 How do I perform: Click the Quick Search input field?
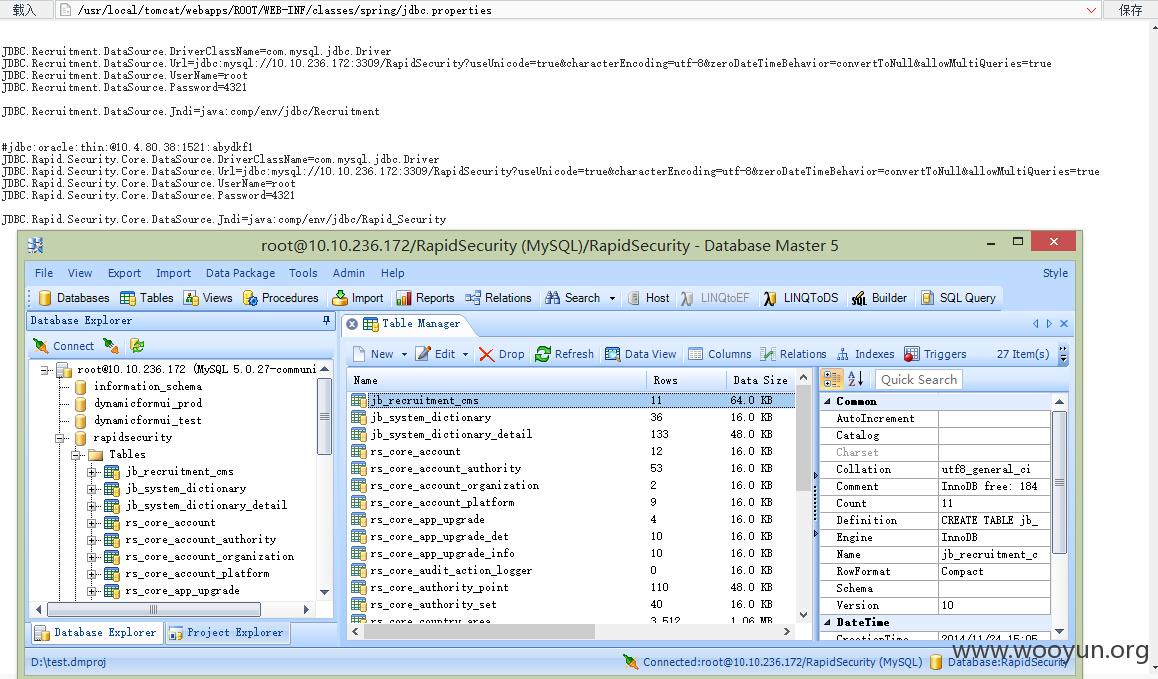919,379
